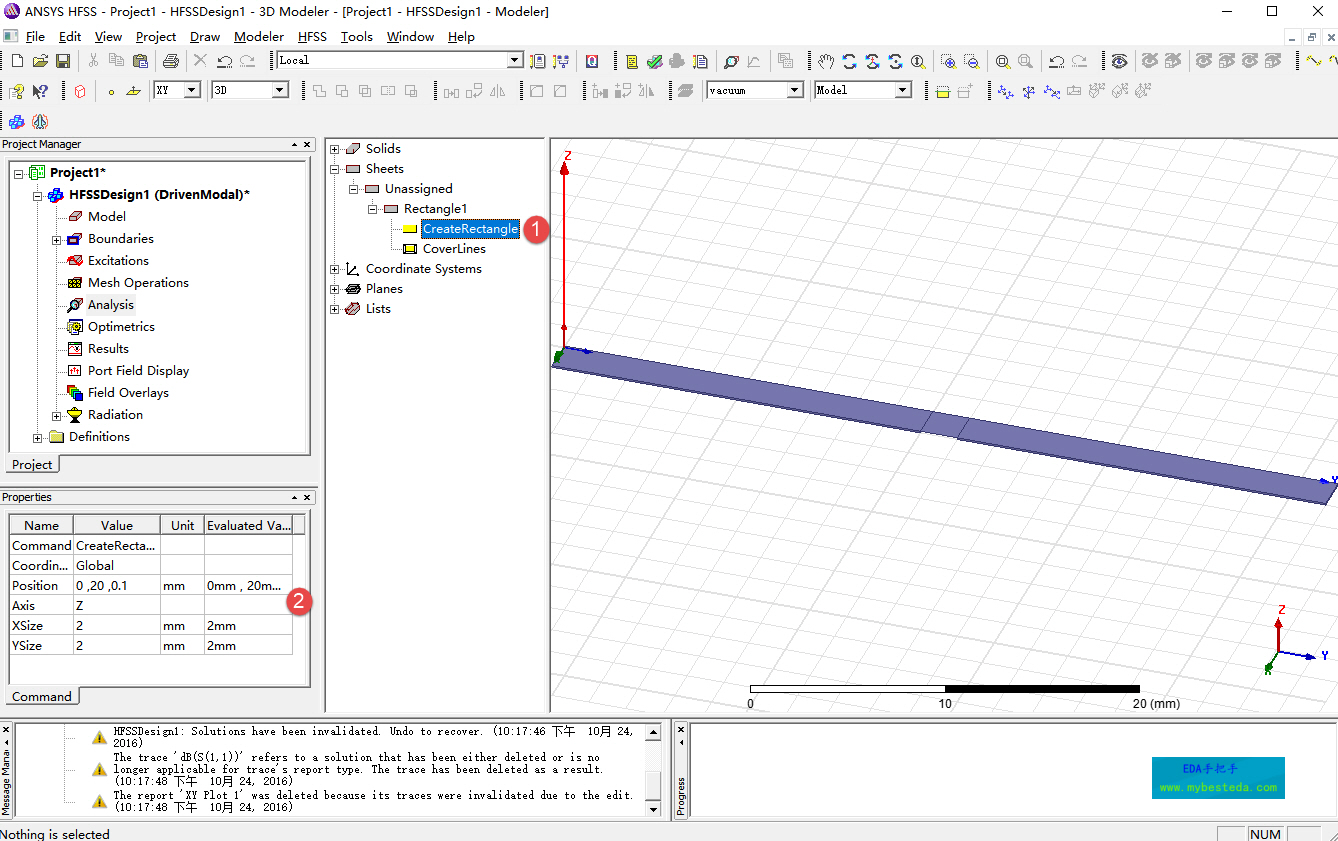Click the Command tab in Properties panel

point(41,696)
